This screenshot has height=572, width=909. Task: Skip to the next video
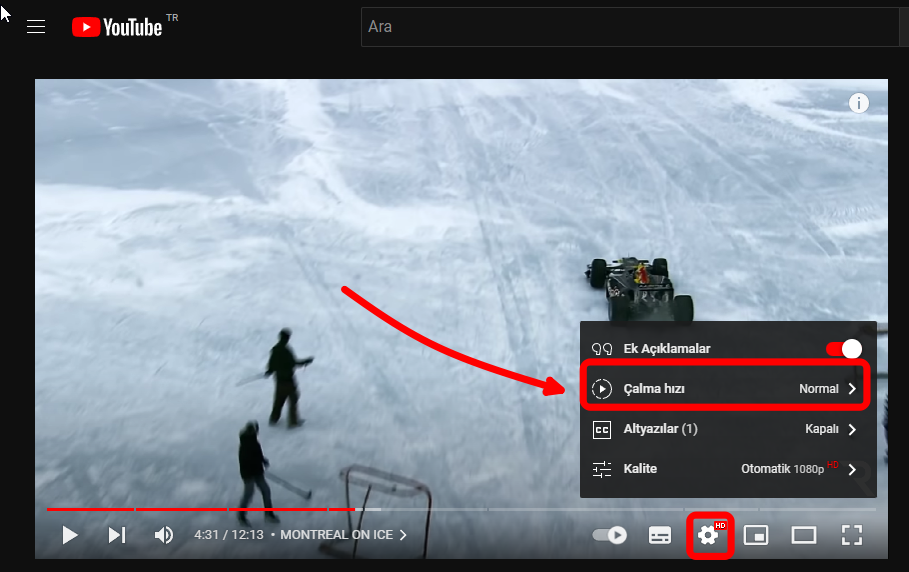117,535
